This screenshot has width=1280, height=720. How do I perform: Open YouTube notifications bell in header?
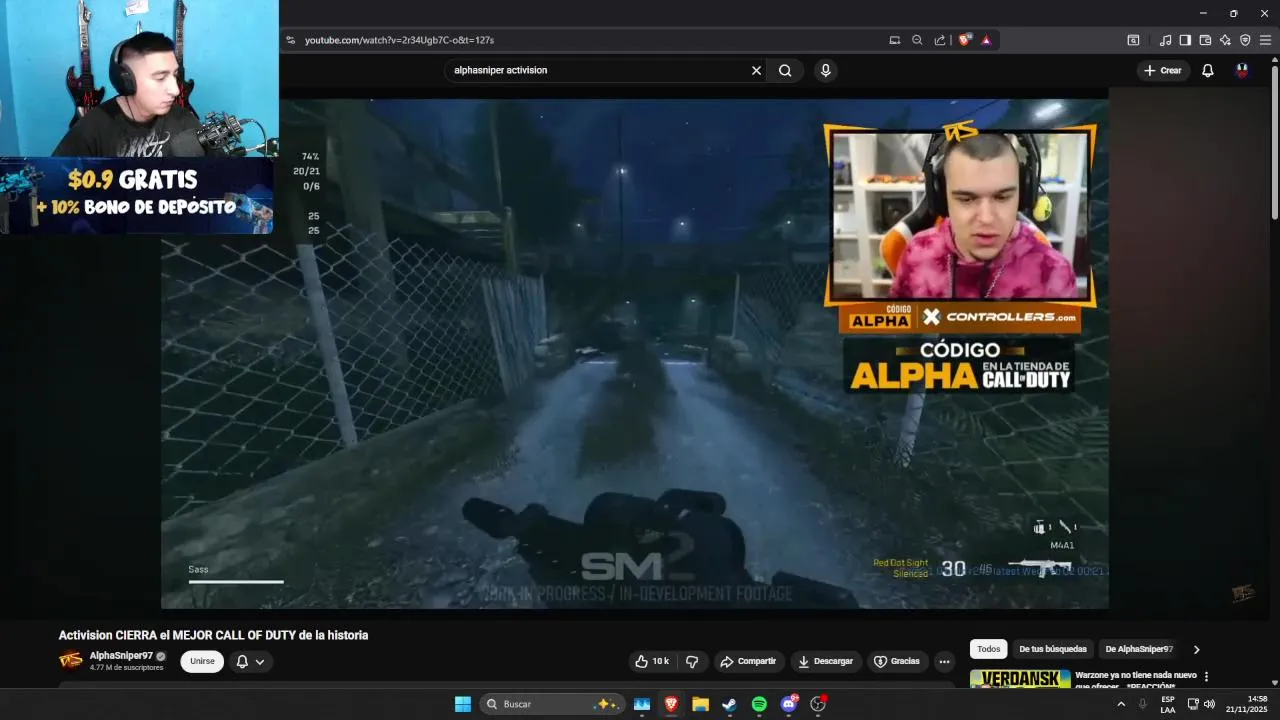tap(1207, 70)
